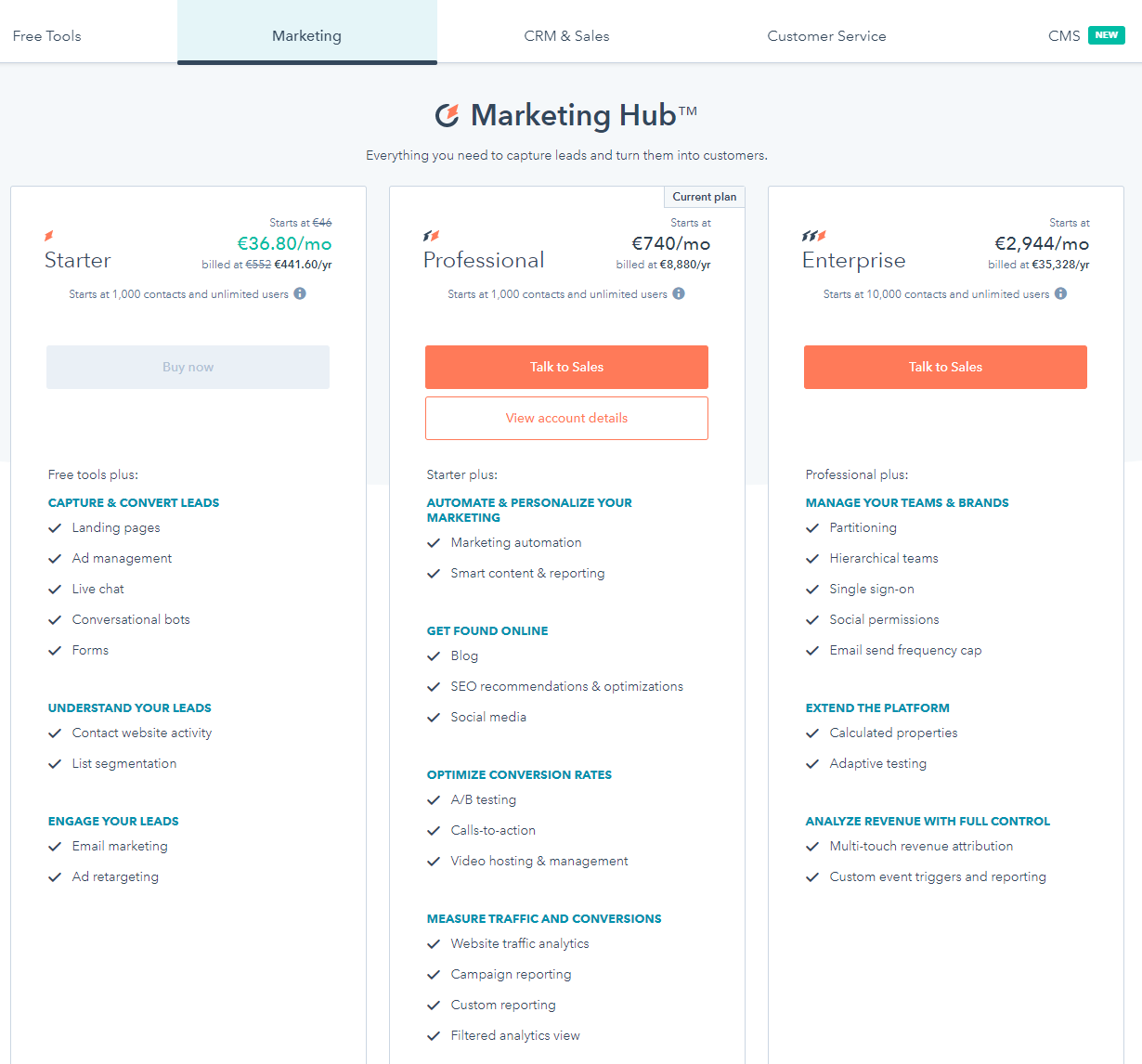Click the checkmark beside Blog
1142x1064 pixels.
[434, 655]
